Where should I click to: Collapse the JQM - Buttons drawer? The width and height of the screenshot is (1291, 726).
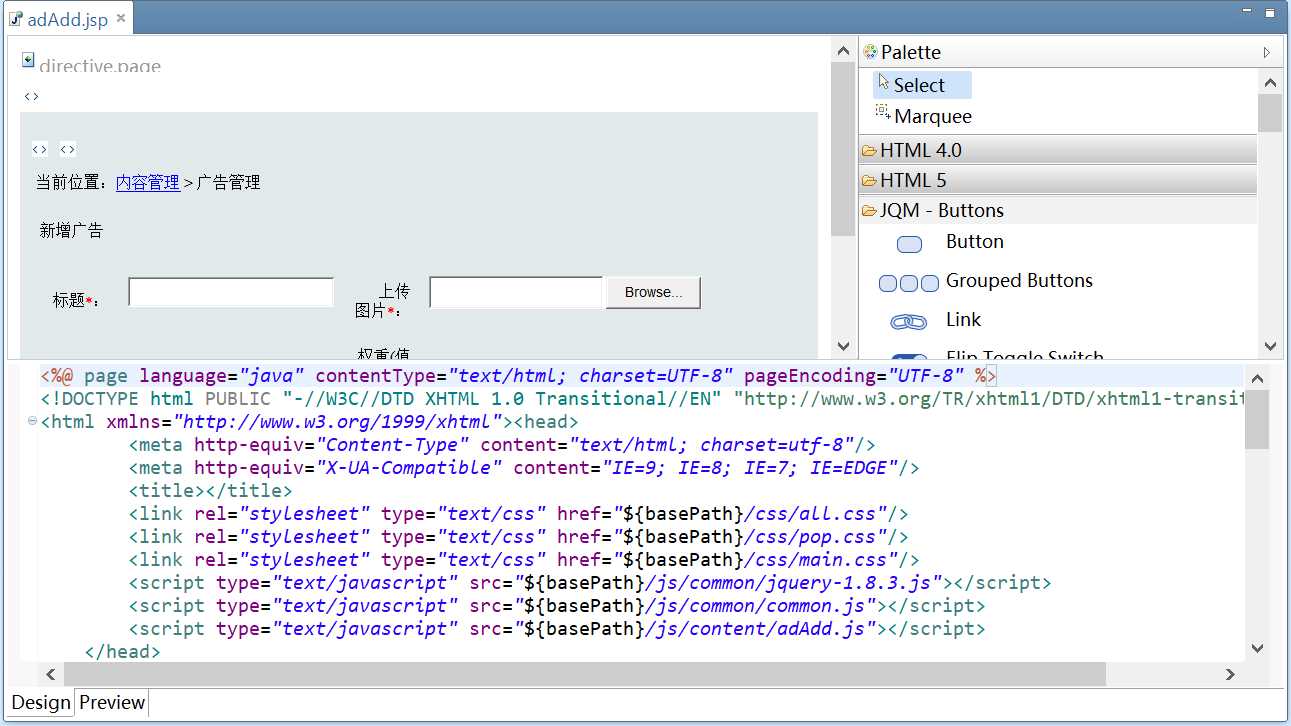tap(1057, 210)
